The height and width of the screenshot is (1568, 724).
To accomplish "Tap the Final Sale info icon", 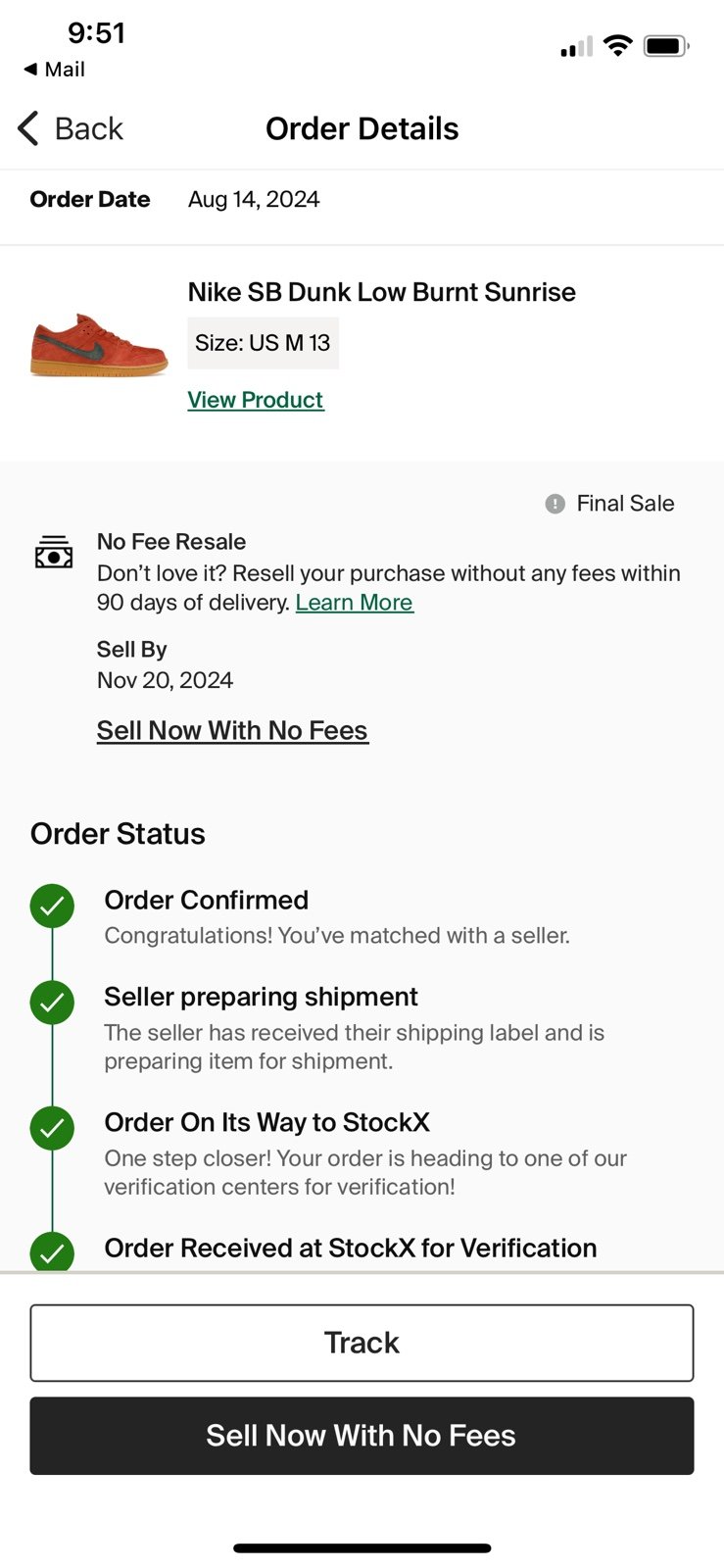I will coord(555,504).
